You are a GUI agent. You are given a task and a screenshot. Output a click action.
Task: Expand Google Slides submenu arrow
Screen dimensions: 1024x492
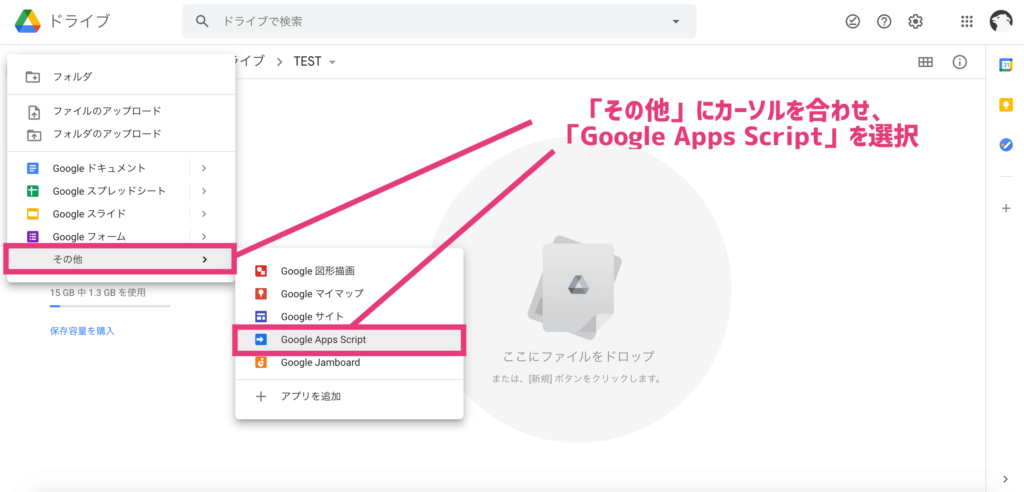(204, 214)
